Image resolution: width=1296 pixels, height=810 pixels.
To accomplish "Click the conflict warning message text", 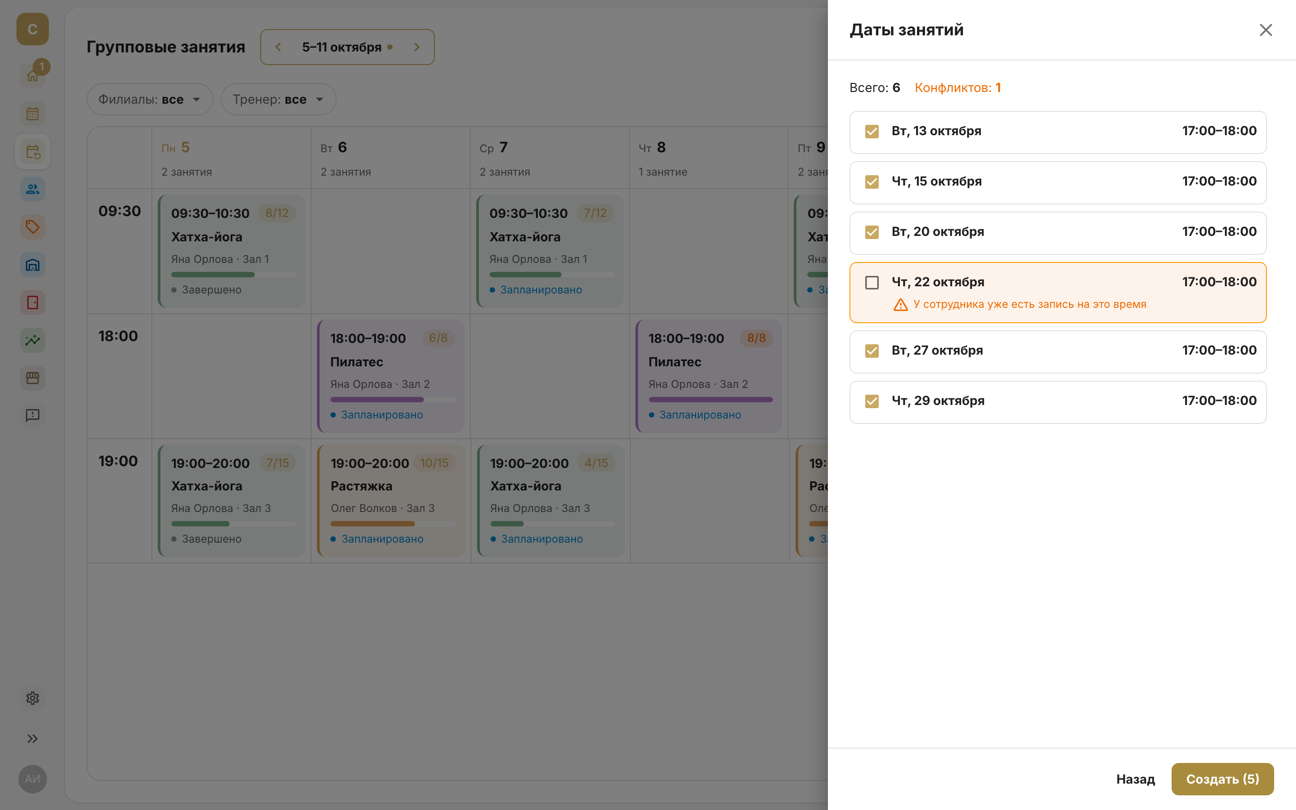I will pos(1029,304).
